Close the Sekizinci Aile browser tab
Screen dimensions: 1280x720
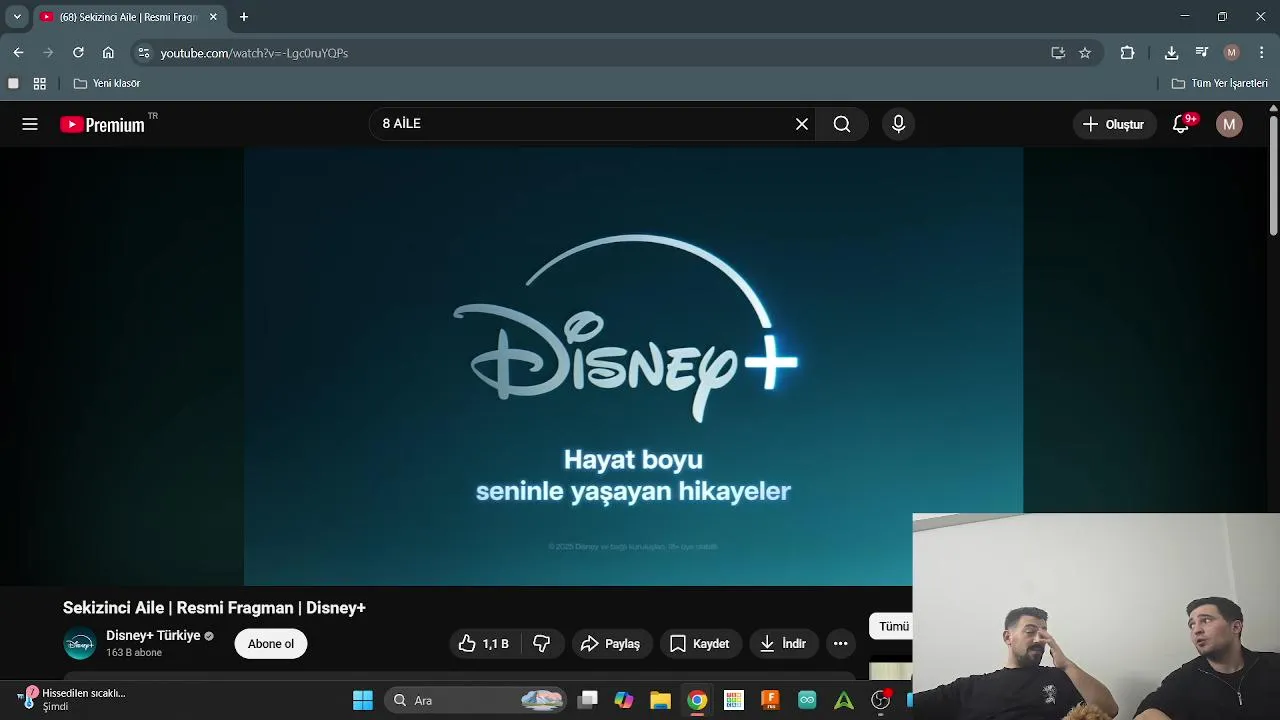(x=213, y=17)
